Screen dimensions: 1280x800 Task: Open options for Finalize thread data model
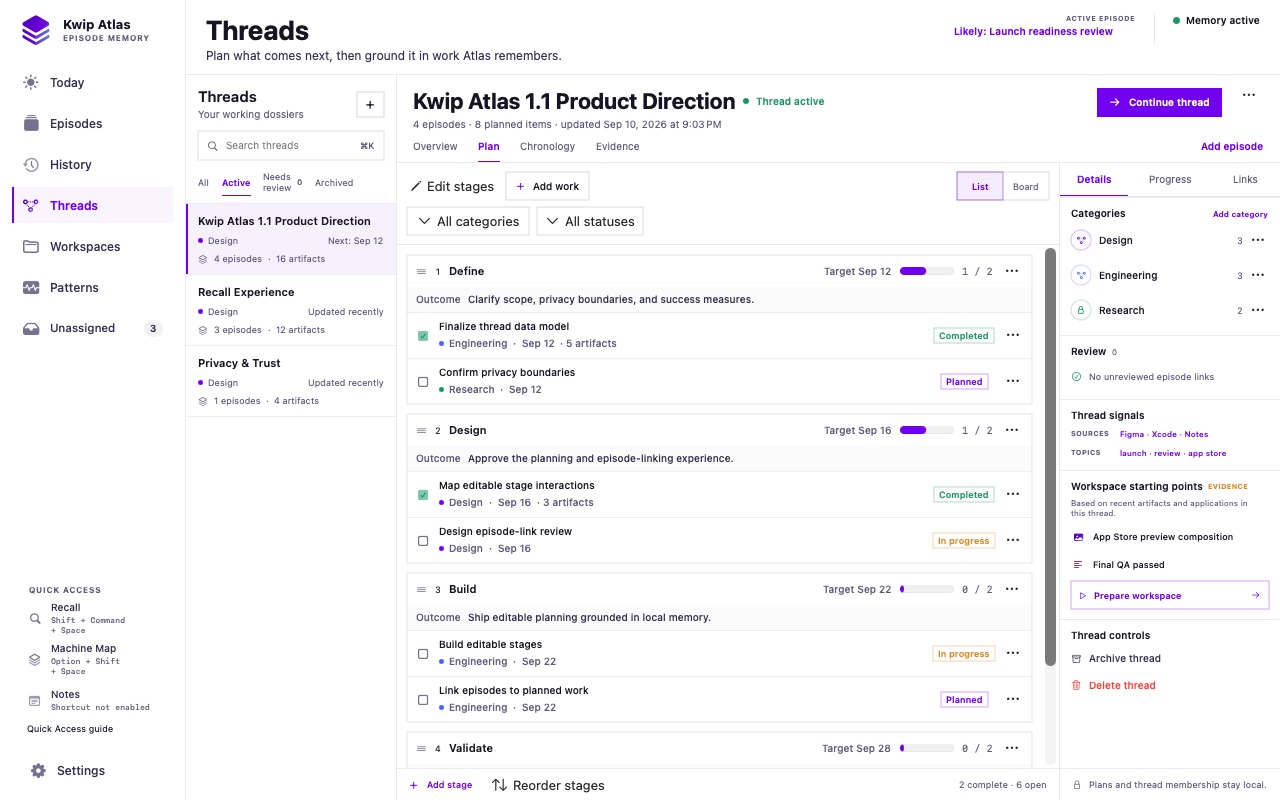point(1012,335)
